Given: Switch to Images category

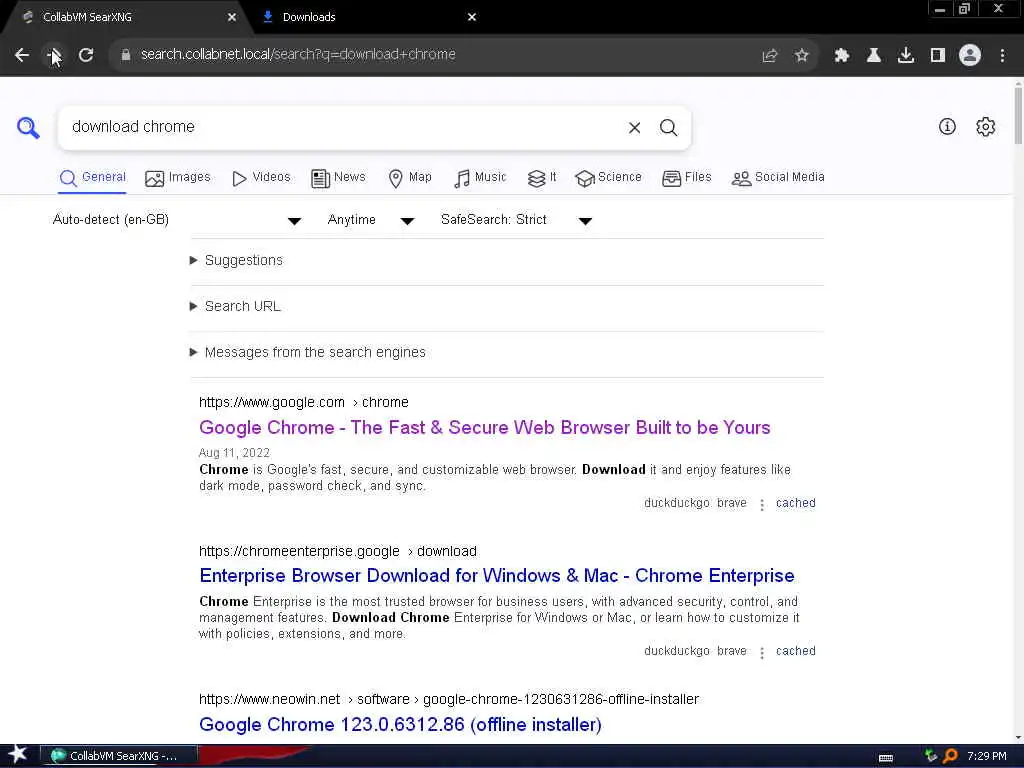Looking at the screenshot, I should [x=178, y=178].
